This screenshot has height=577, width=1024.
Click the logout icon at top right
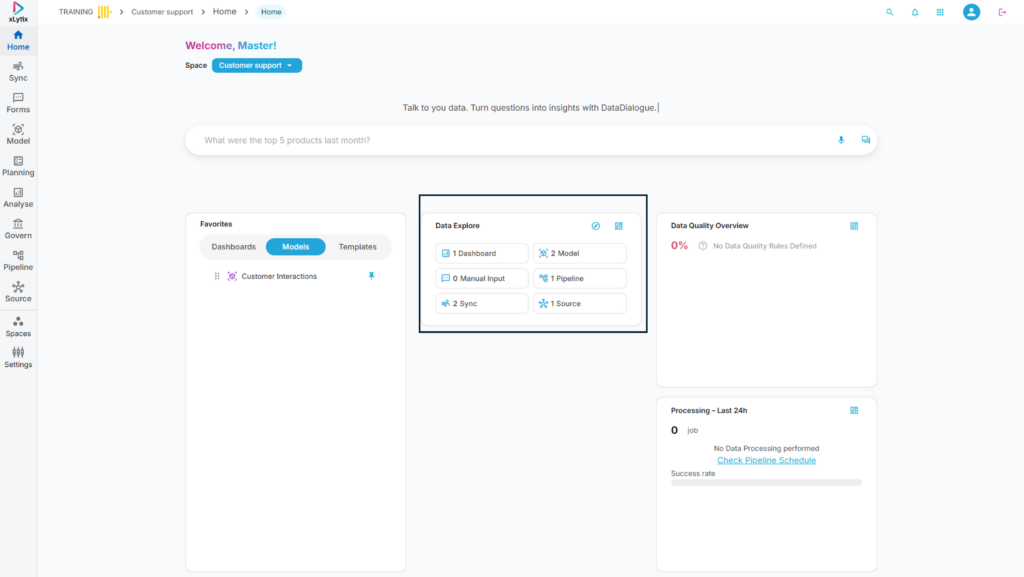(x=1002, y=12)
